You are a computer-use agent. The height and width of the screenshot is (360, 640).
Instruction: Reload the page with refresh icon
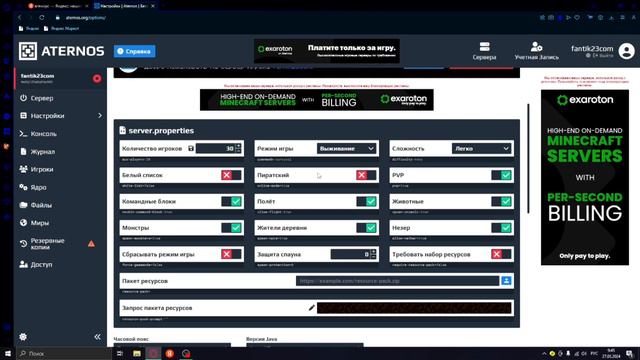click(42, 18)
